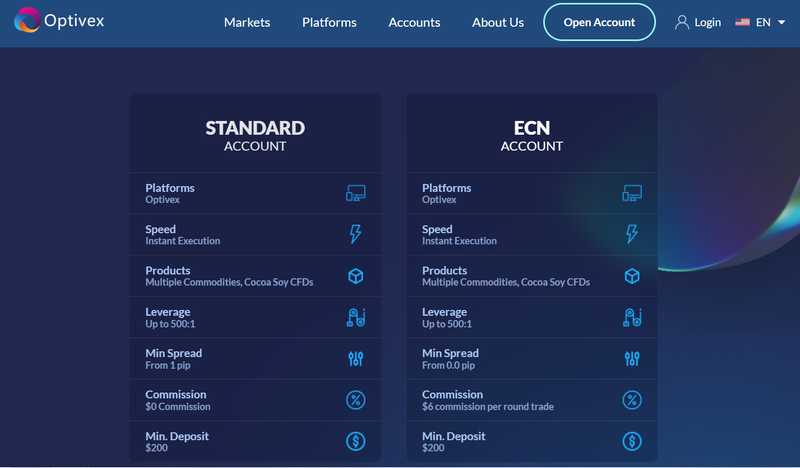Click Standard account '$200' deposit text

pyautogui.click(x=156, y=448)
